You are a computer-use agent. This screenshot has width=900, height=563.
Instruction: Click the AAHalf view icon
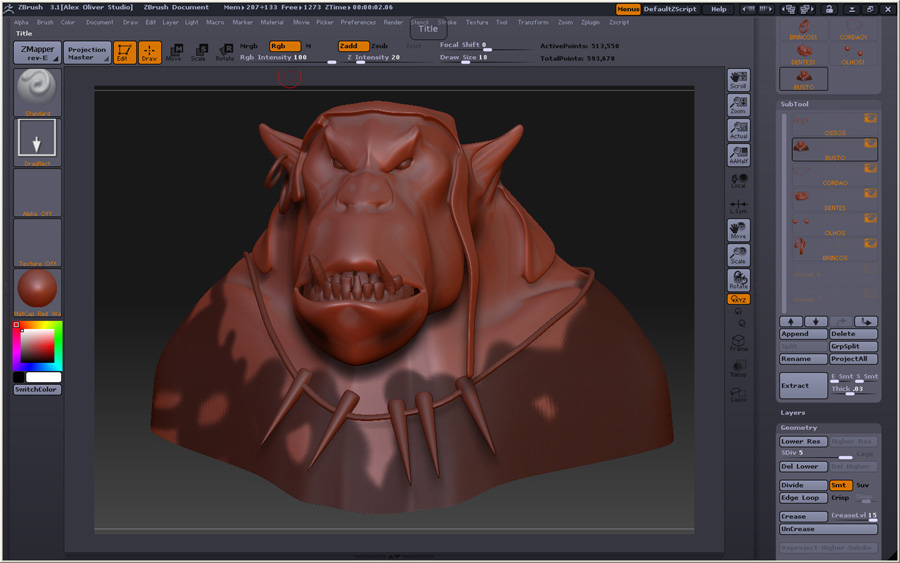738,155
